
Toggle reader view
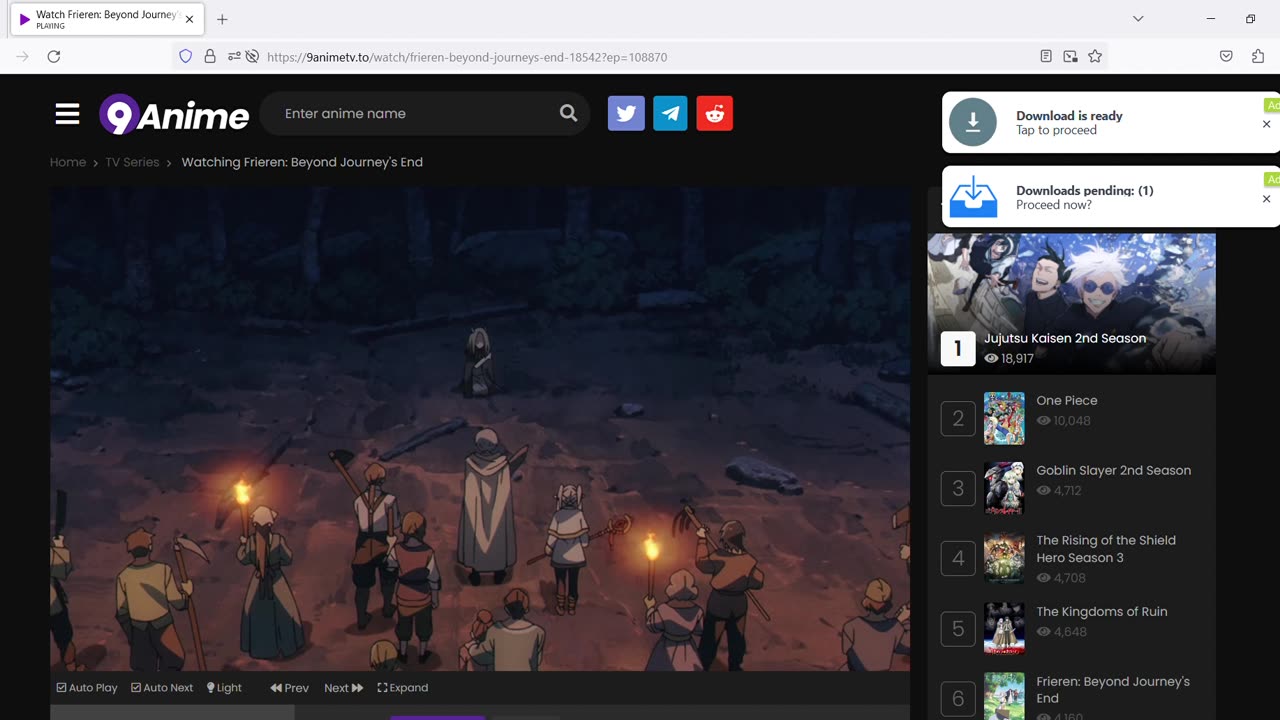[x=1046, y=57]
